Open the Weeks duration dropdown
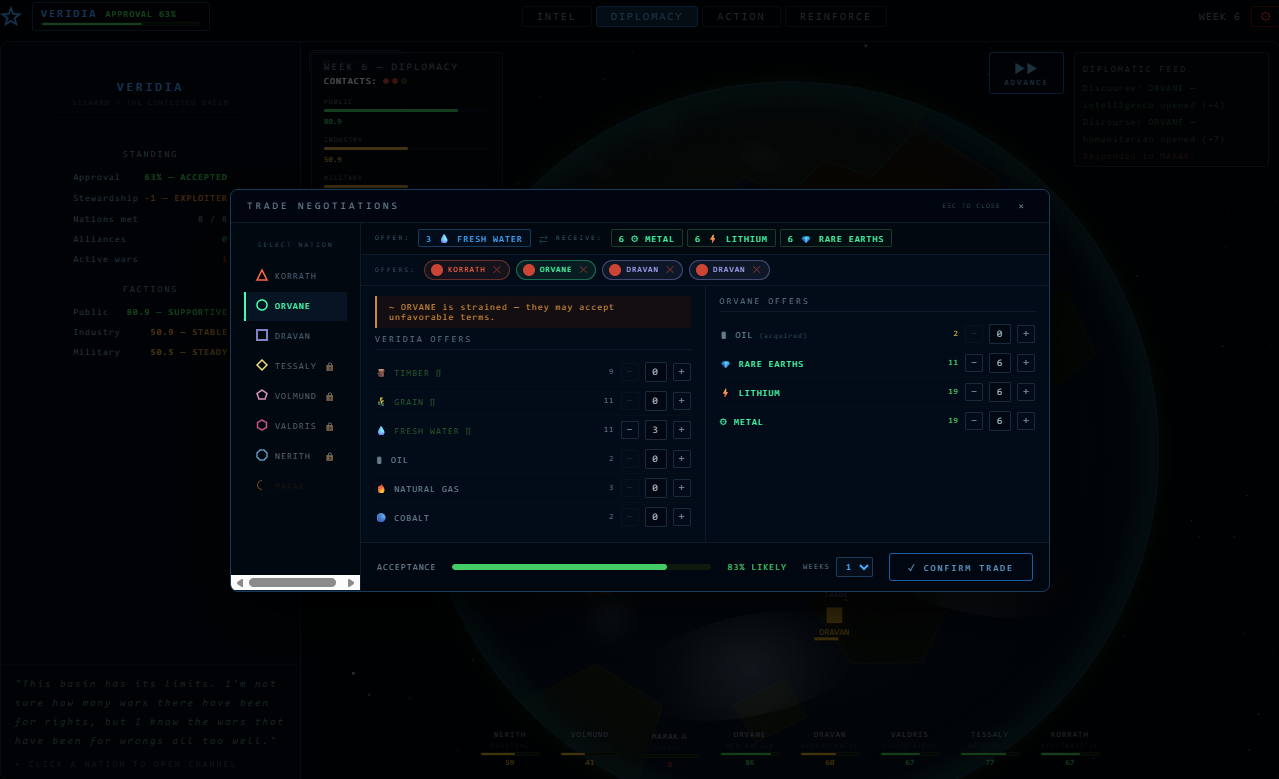The height and width of the screenshot is (779, 1279). (x=854, y=567)
